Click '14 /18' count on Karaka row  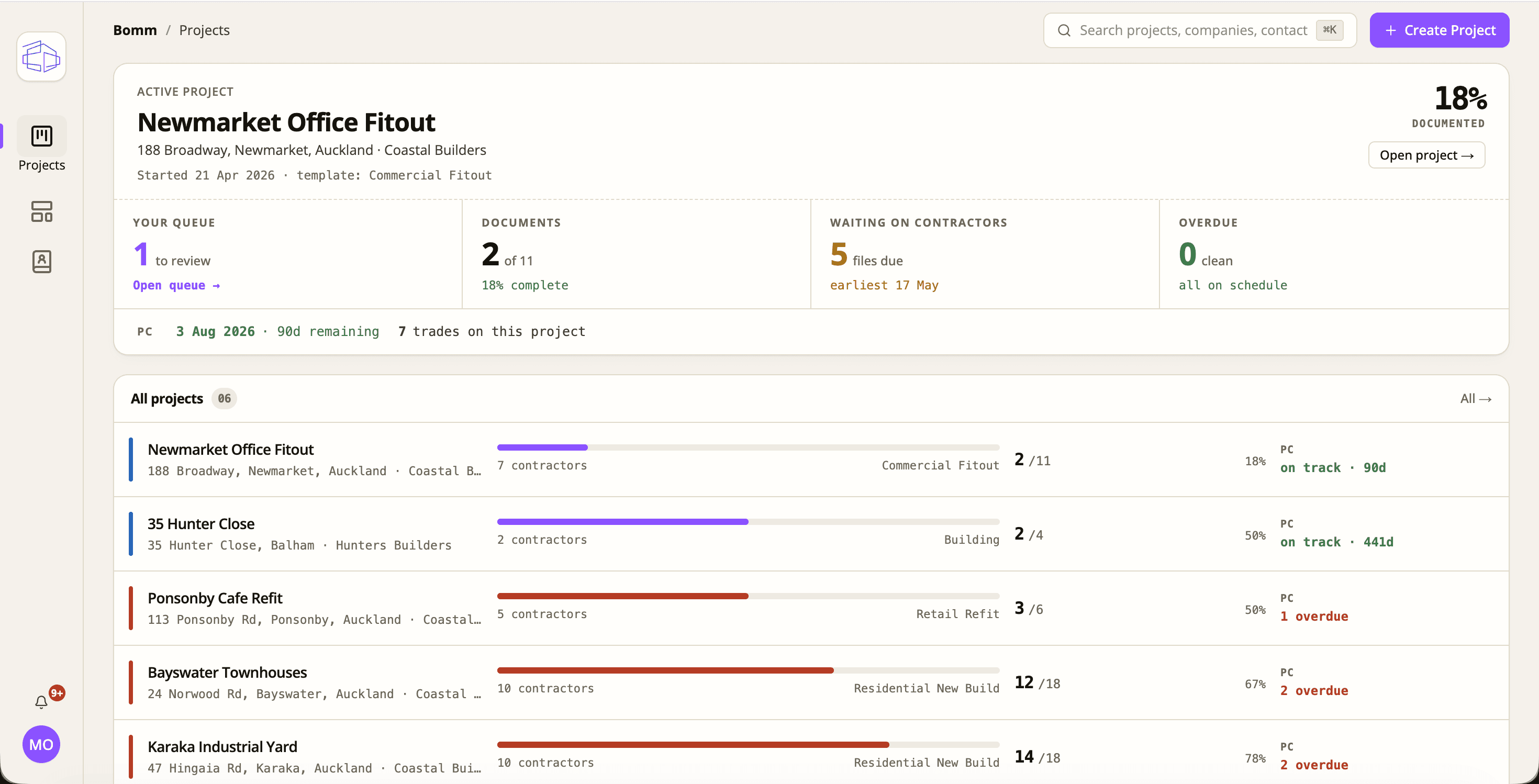(x=1038, y=757)
